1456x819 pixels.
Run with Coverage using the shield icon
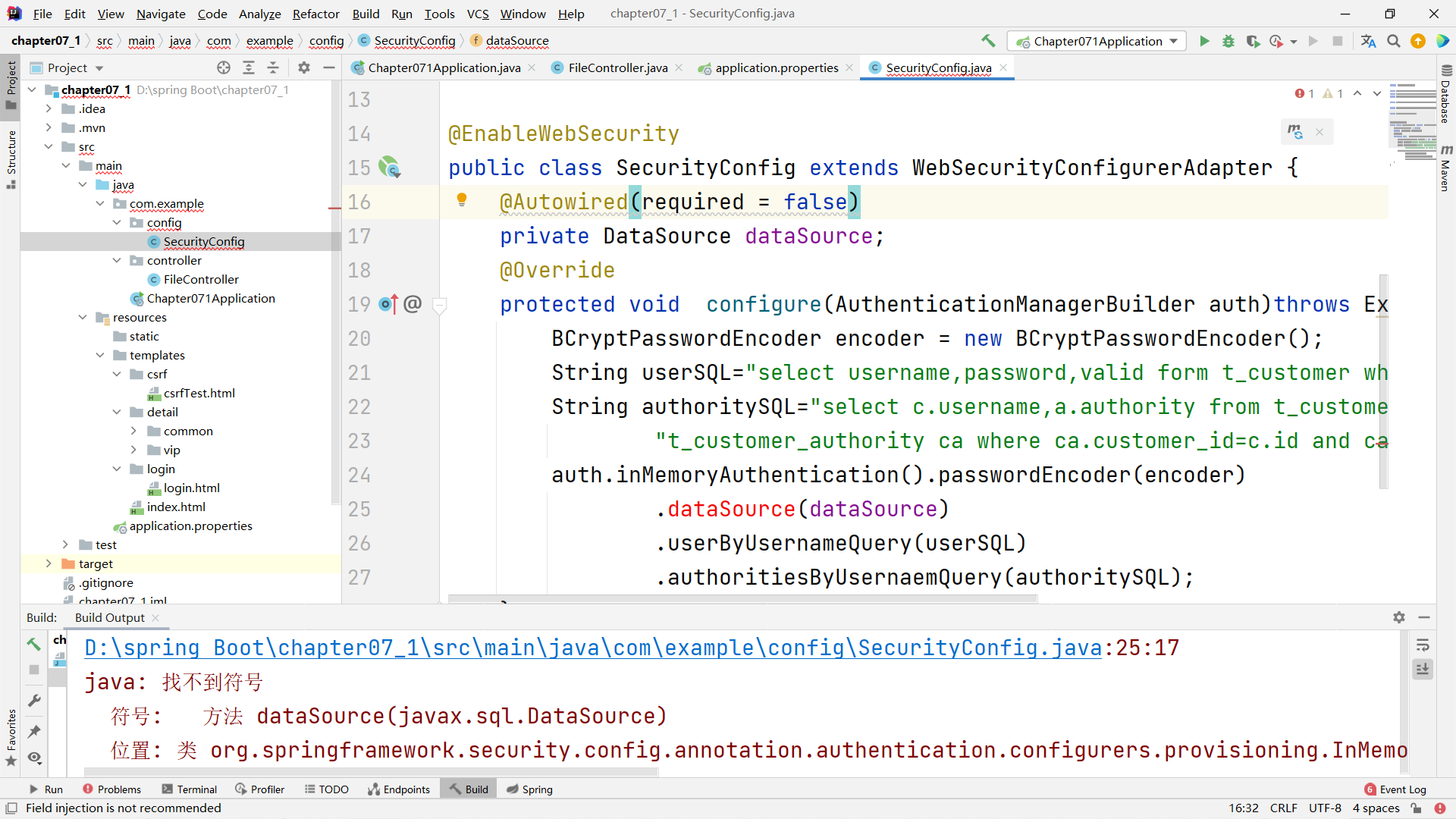point(1253,42)
